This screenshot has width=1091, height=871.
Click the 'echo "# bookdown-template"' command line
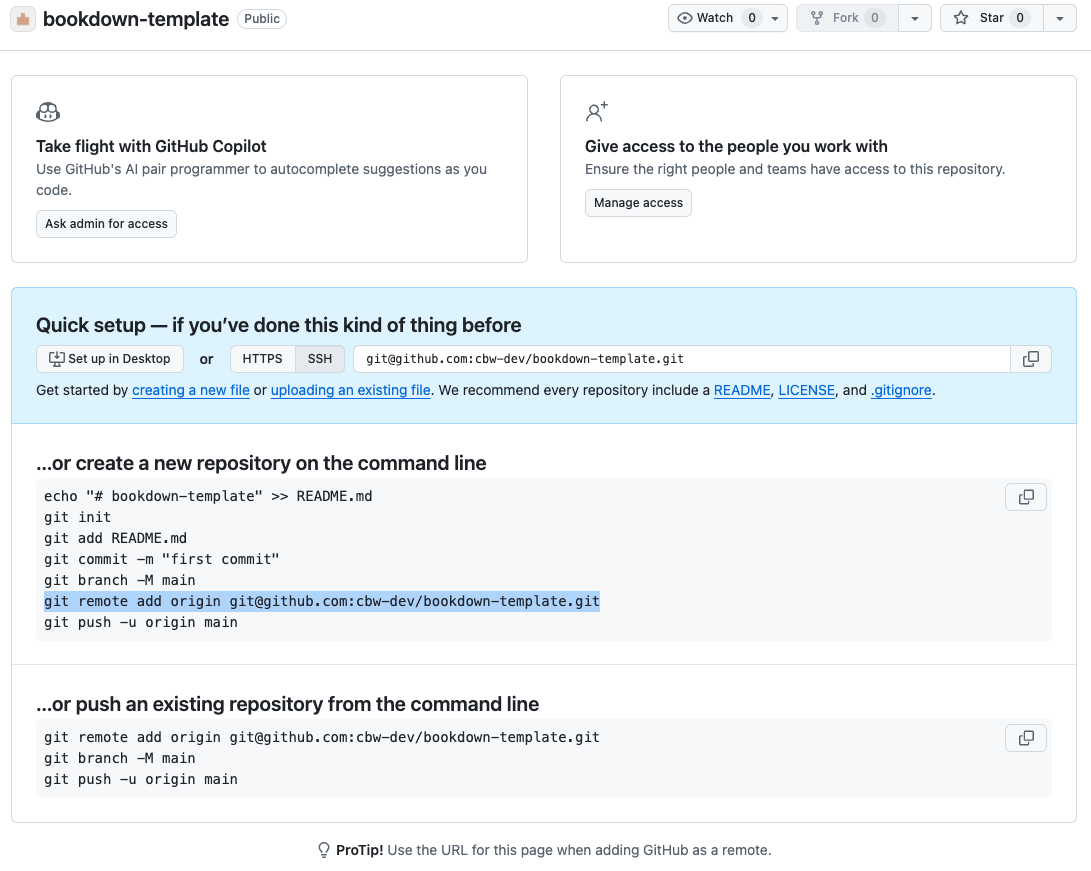tap(208, 497)
